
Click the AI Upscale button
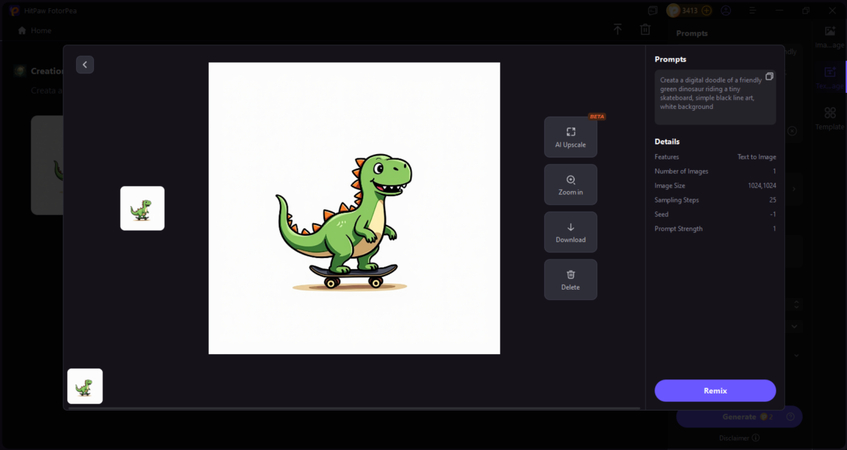[570, 137]
